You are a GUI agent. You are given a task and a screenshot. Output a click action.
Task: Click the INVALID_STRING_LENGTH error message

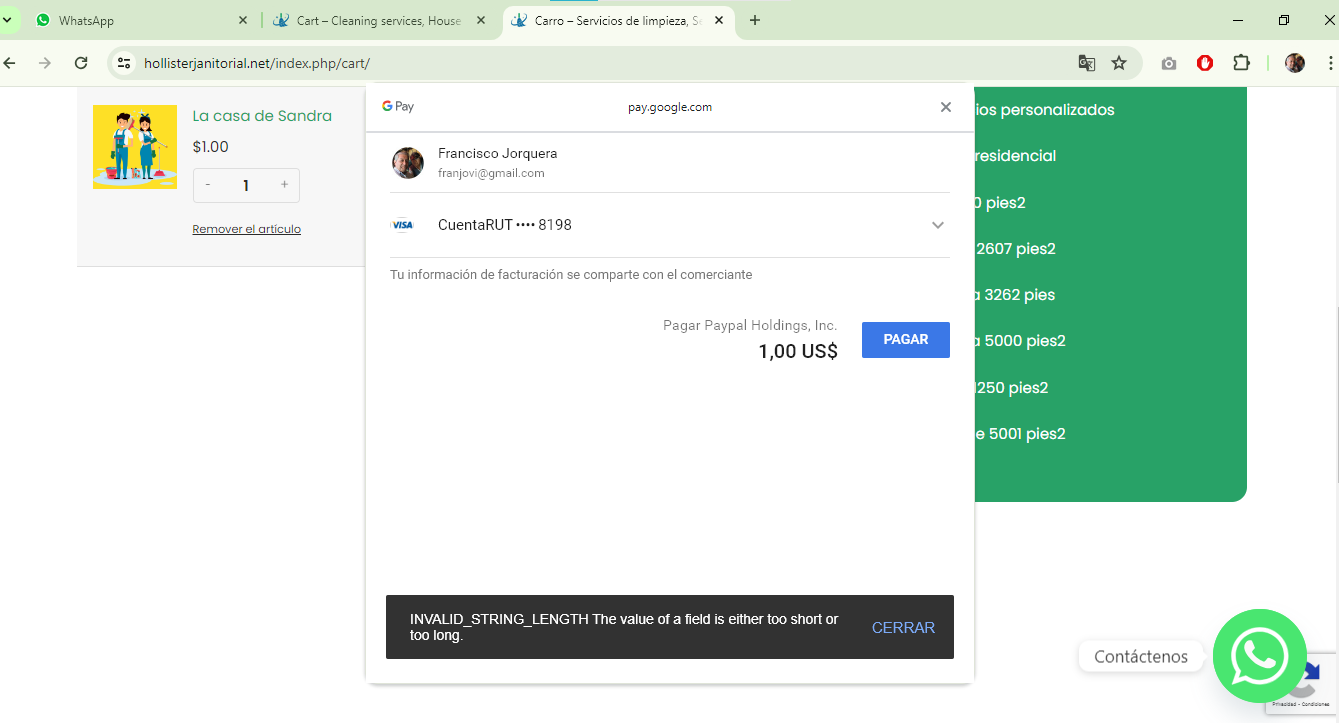(x=624, y=627)
